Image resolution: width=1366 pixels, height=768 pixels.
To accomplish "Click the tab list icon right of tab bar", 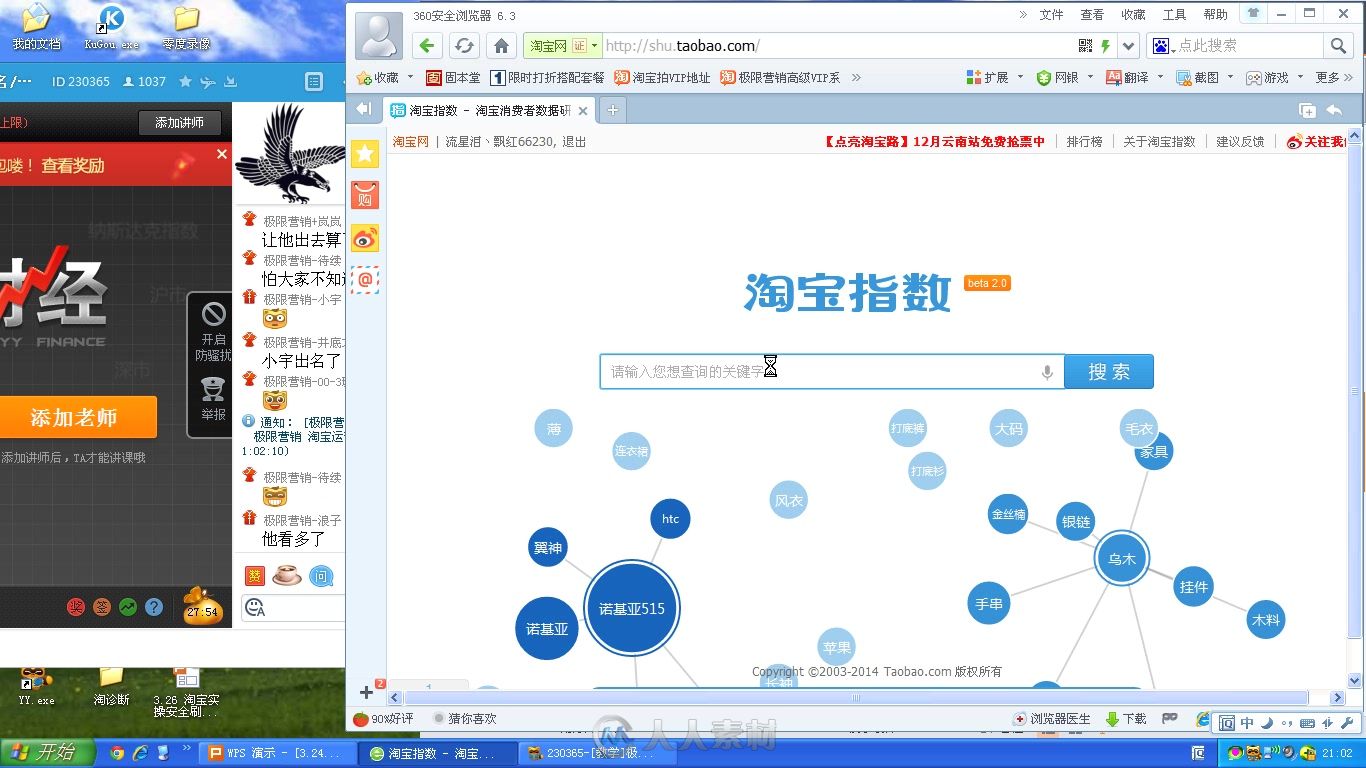I will (x=1307, y=110).
